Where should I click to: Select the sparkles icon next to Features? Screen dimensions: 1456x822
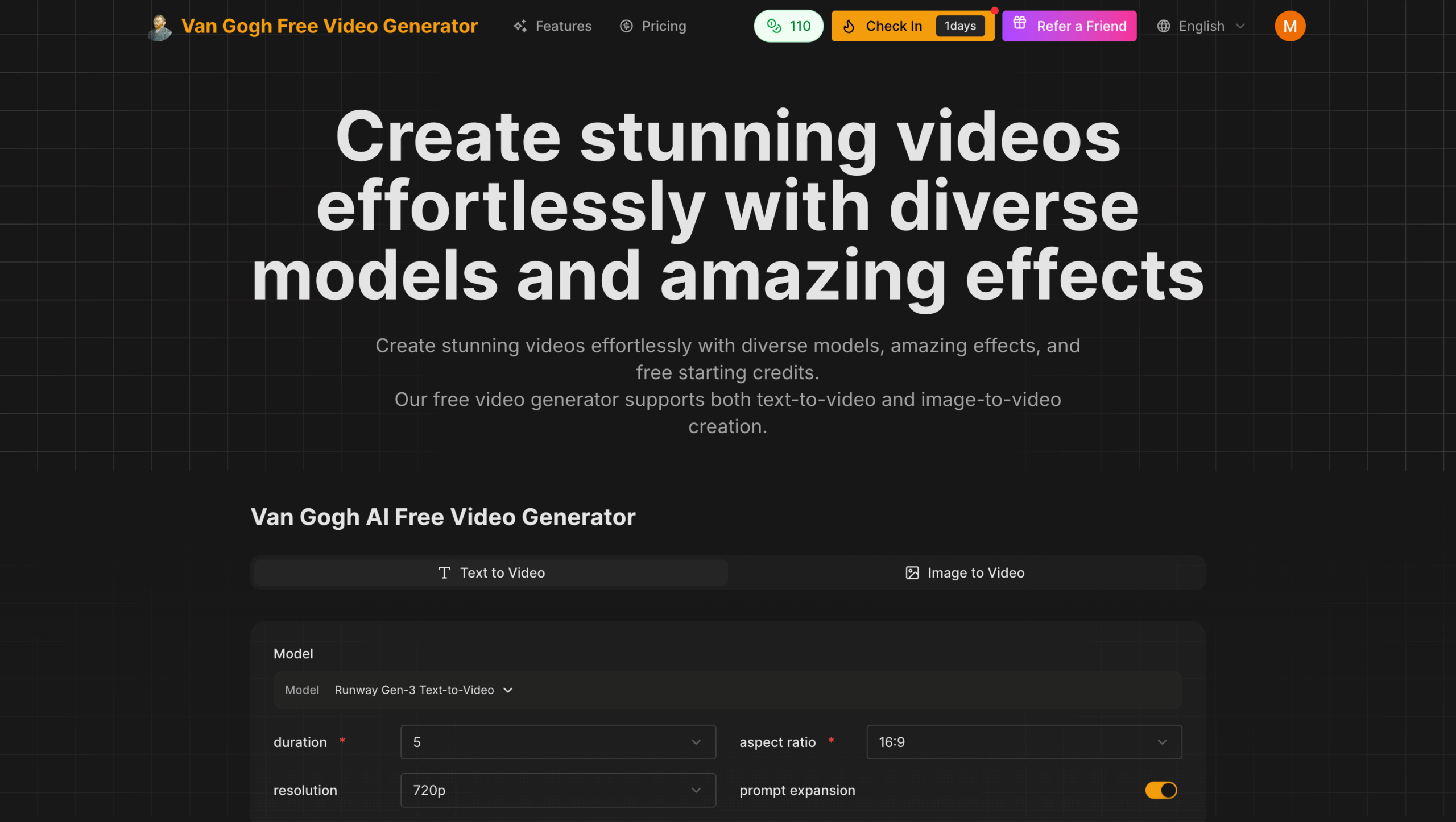click(519, 26)
